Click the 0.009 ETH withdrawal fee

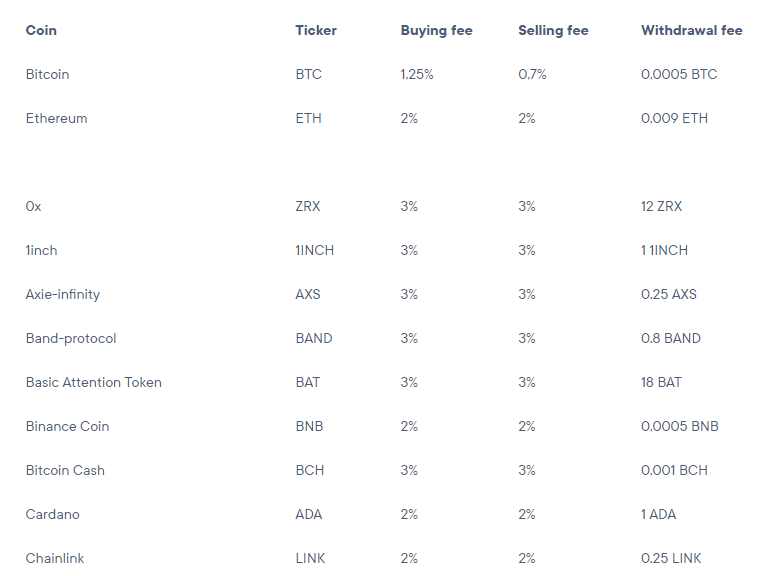click(674, 118)
